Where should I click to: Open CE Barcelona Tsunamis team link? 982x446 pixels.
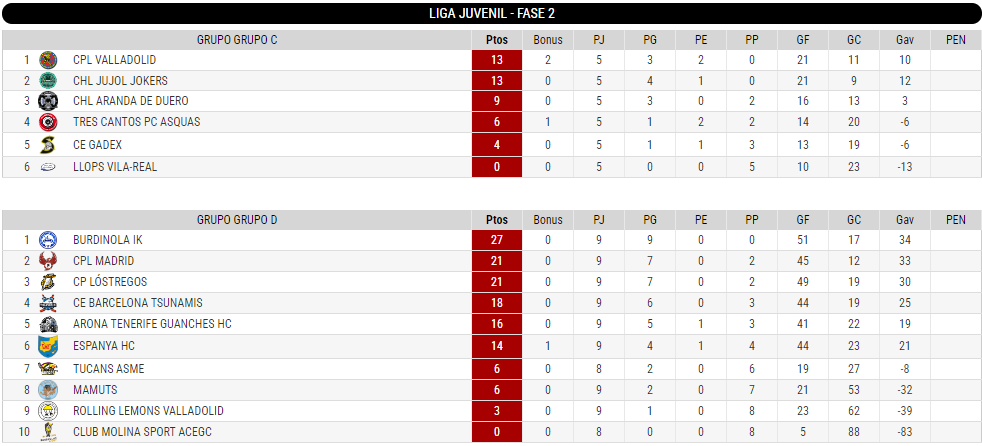138,303
